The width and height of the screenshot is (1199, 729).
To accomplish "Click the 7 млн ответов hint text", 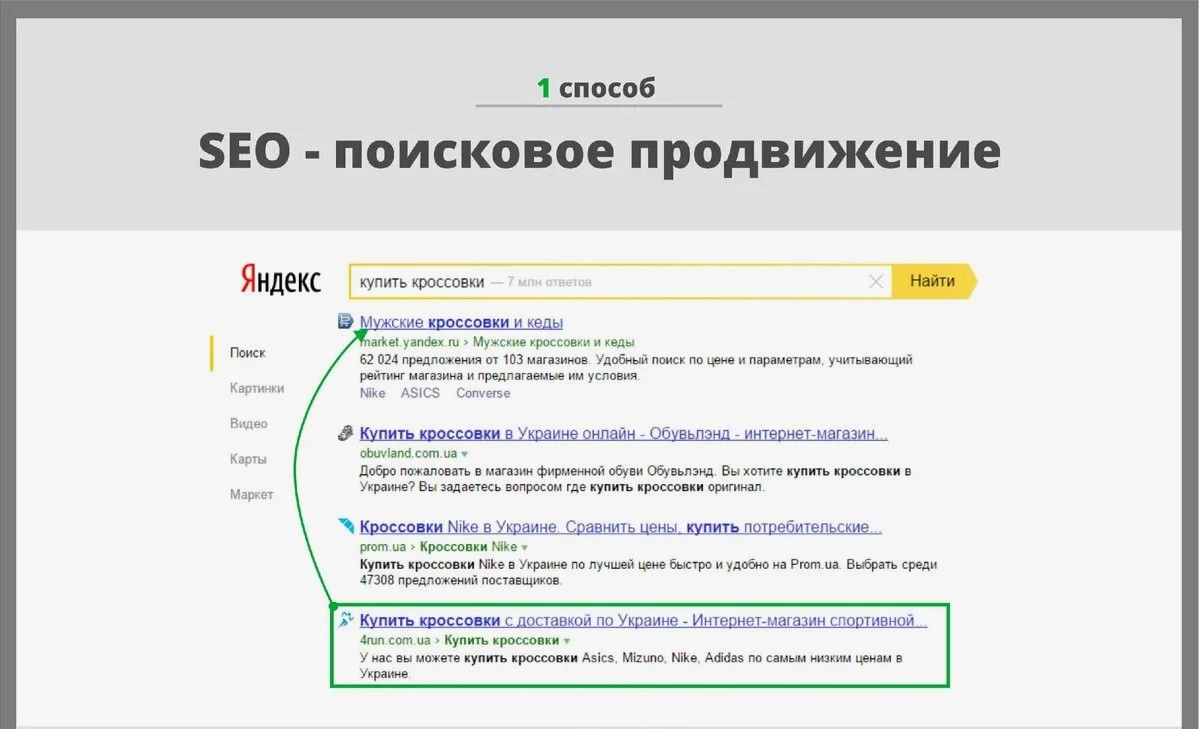I will [549, 282].
